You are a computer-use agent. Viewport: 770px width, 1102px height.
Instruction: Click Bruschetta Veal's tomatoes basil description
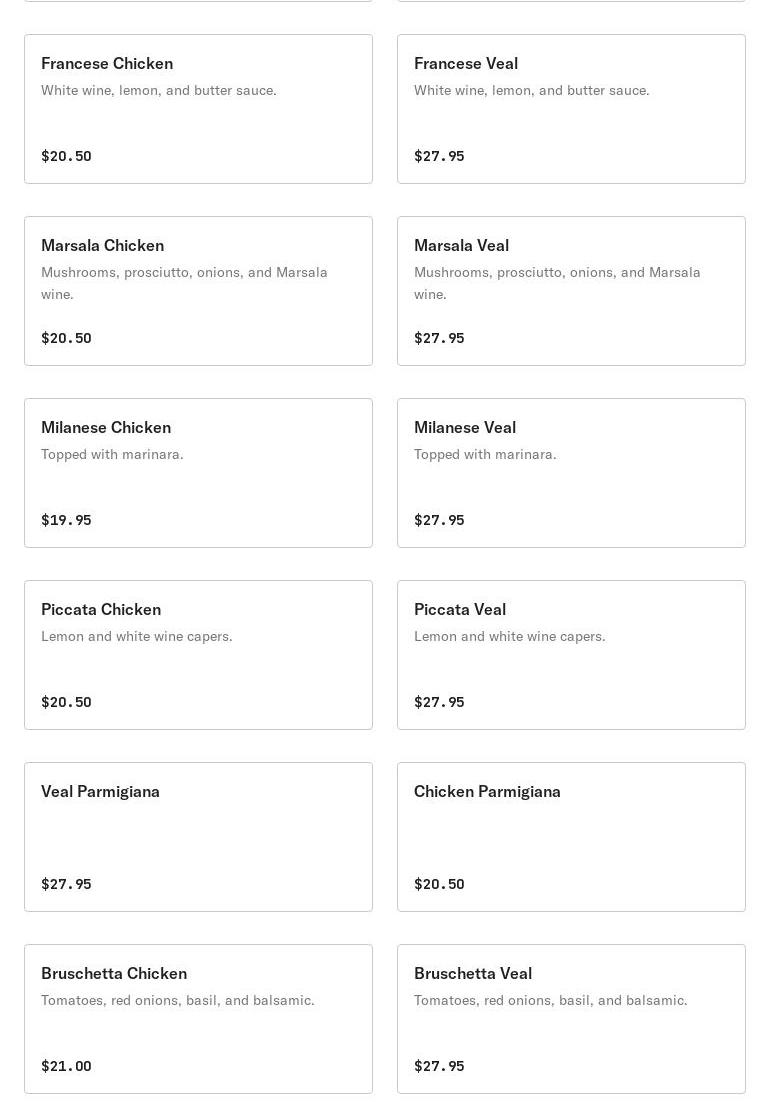[x=551, y=1001]
